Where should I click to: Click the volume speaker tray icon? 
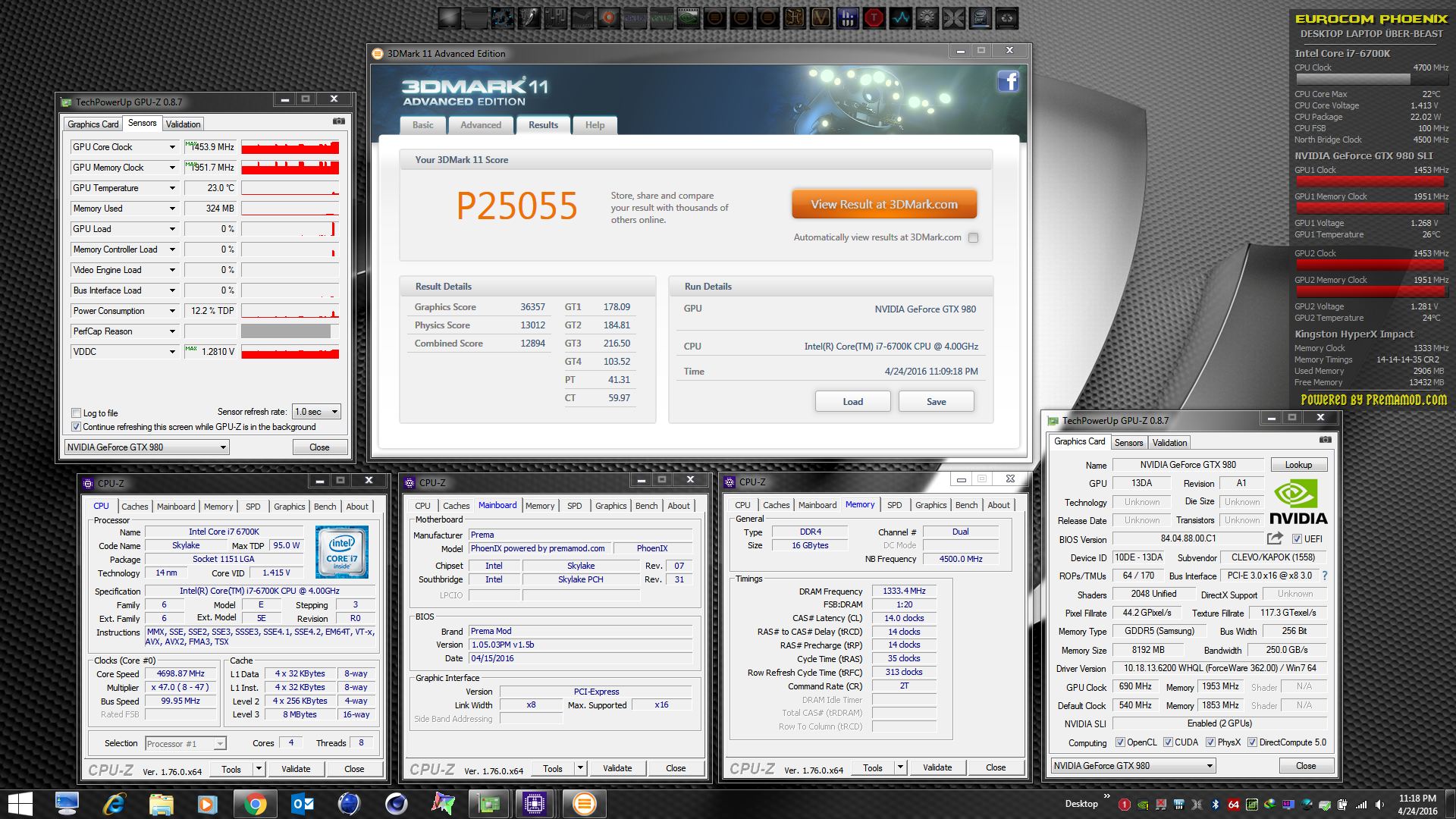pyautogui.click(x=1379, y=805)
